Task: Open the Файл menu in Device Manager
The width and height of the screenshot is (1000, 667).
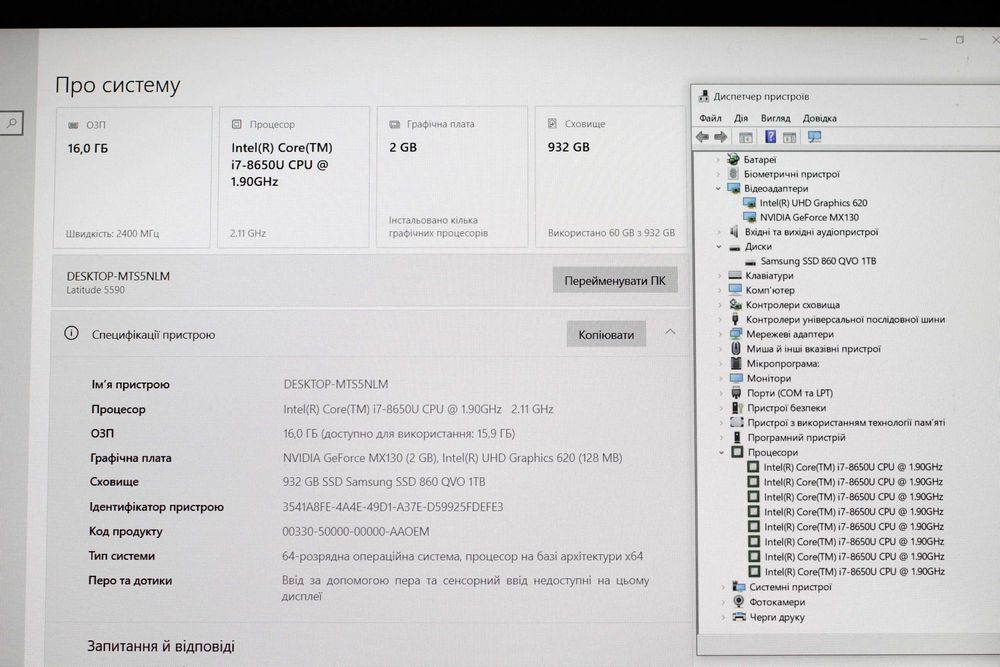Action: (x=710, y=118)
